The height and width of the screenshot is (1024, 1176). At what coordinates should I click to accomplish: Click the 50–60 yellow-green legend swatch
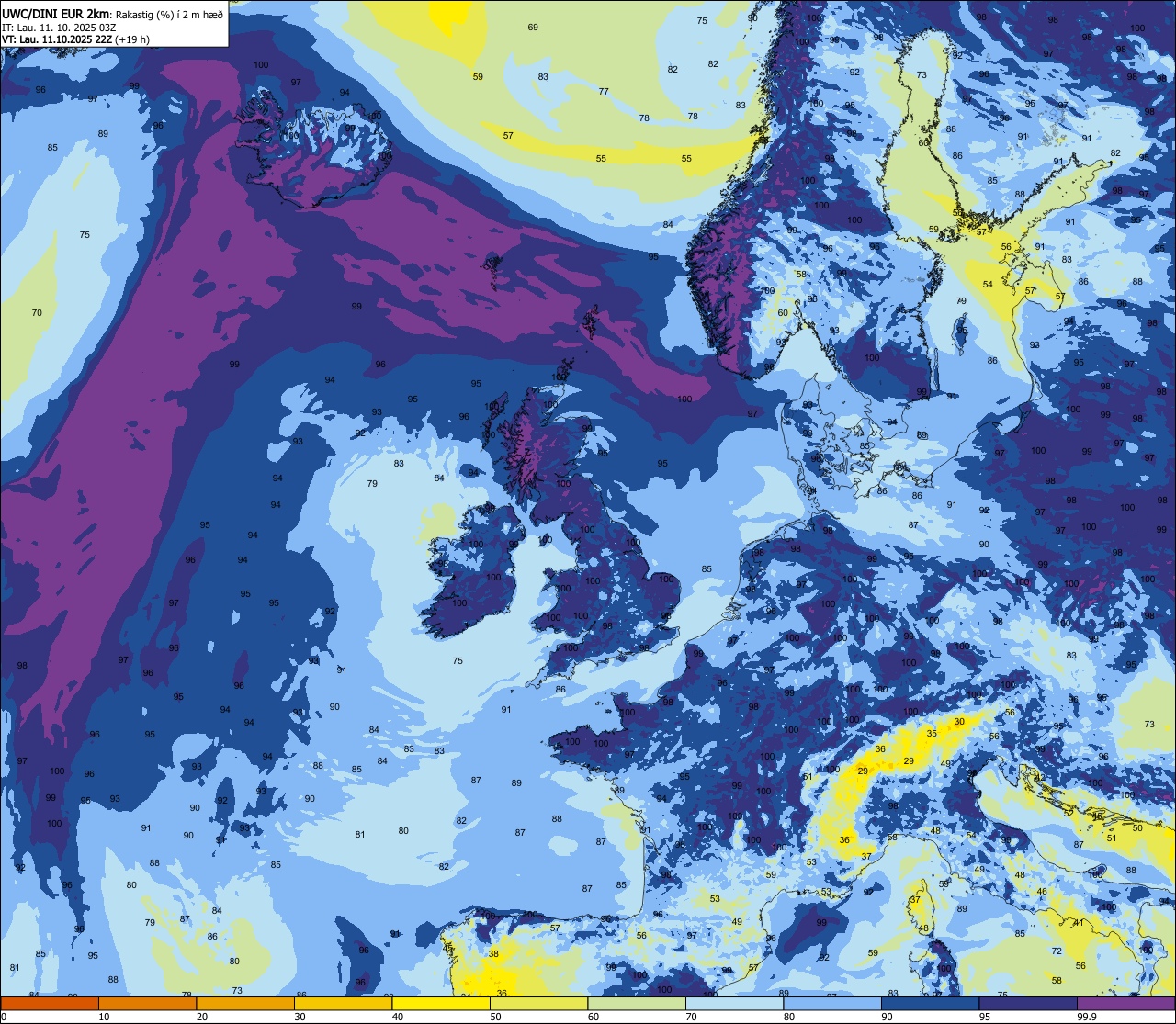[x=538, y=1003]
